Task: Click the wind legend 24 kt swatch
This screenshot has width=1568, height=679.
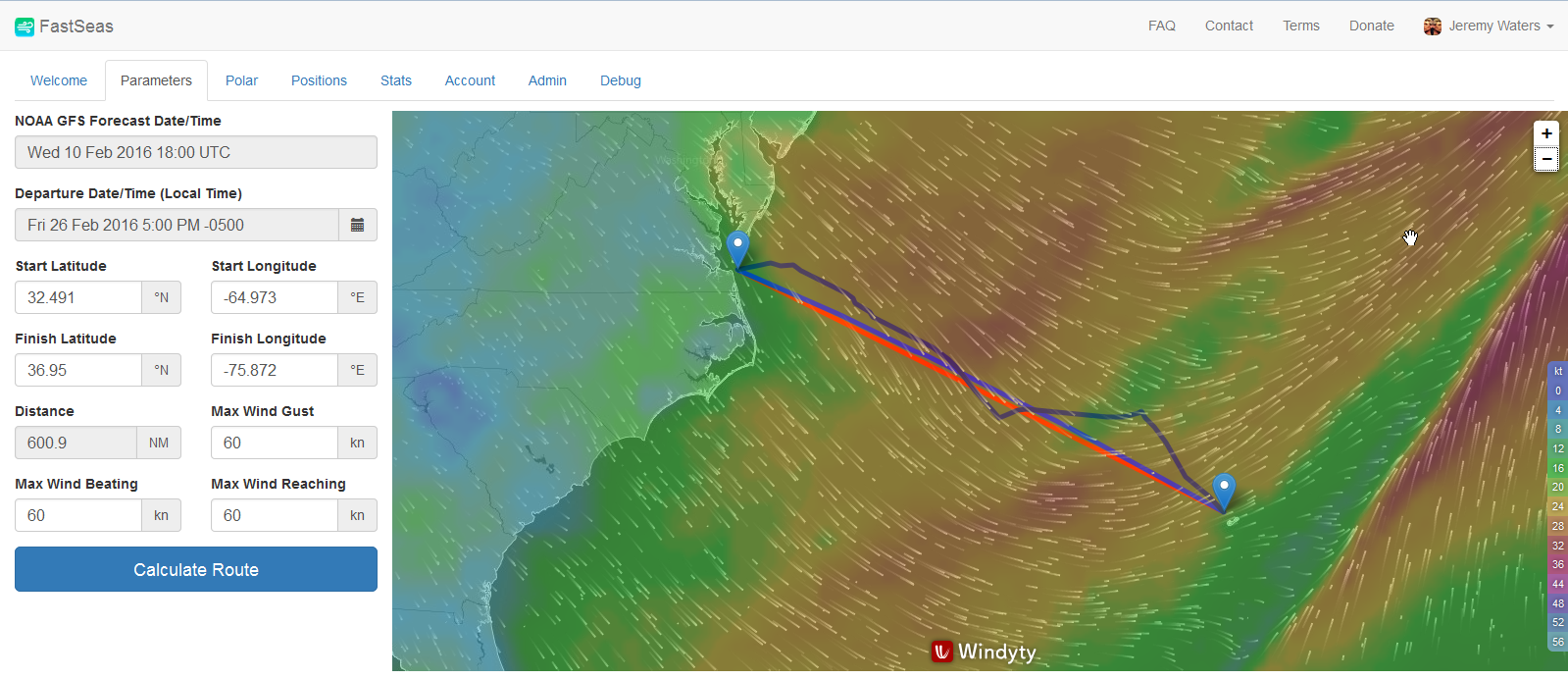Action: tap(1558, 506)
